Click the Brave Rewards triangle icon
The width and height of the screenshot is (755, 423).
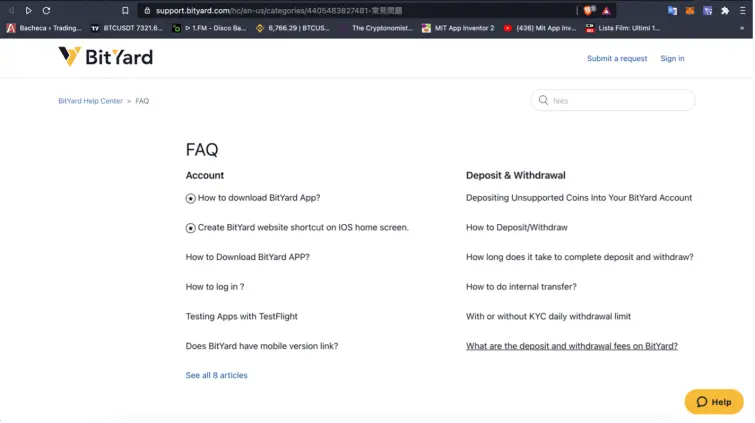click(606, 11)
